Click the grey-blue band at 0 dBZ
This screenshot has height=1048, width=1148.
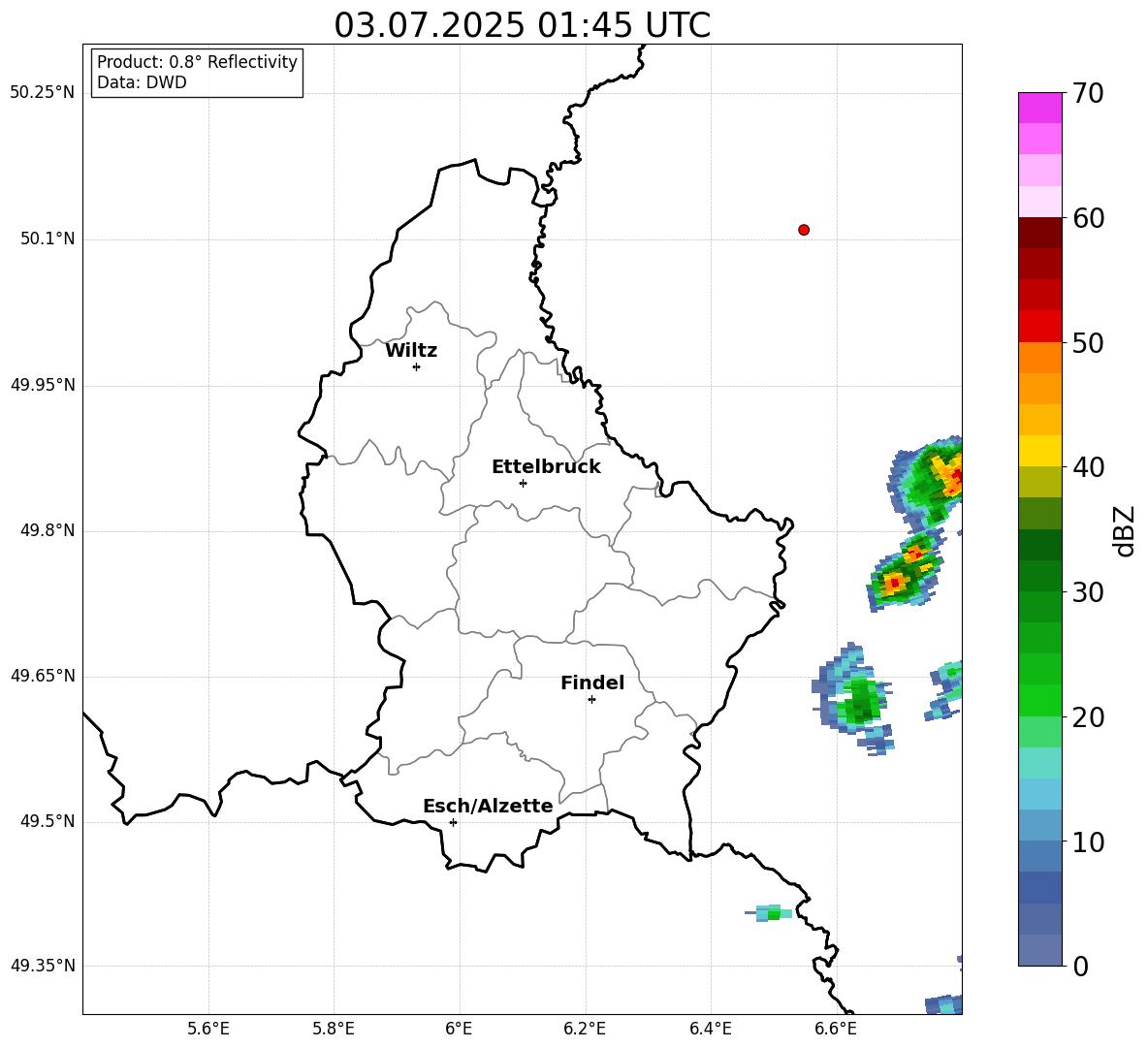click(x=1039, y=950)
